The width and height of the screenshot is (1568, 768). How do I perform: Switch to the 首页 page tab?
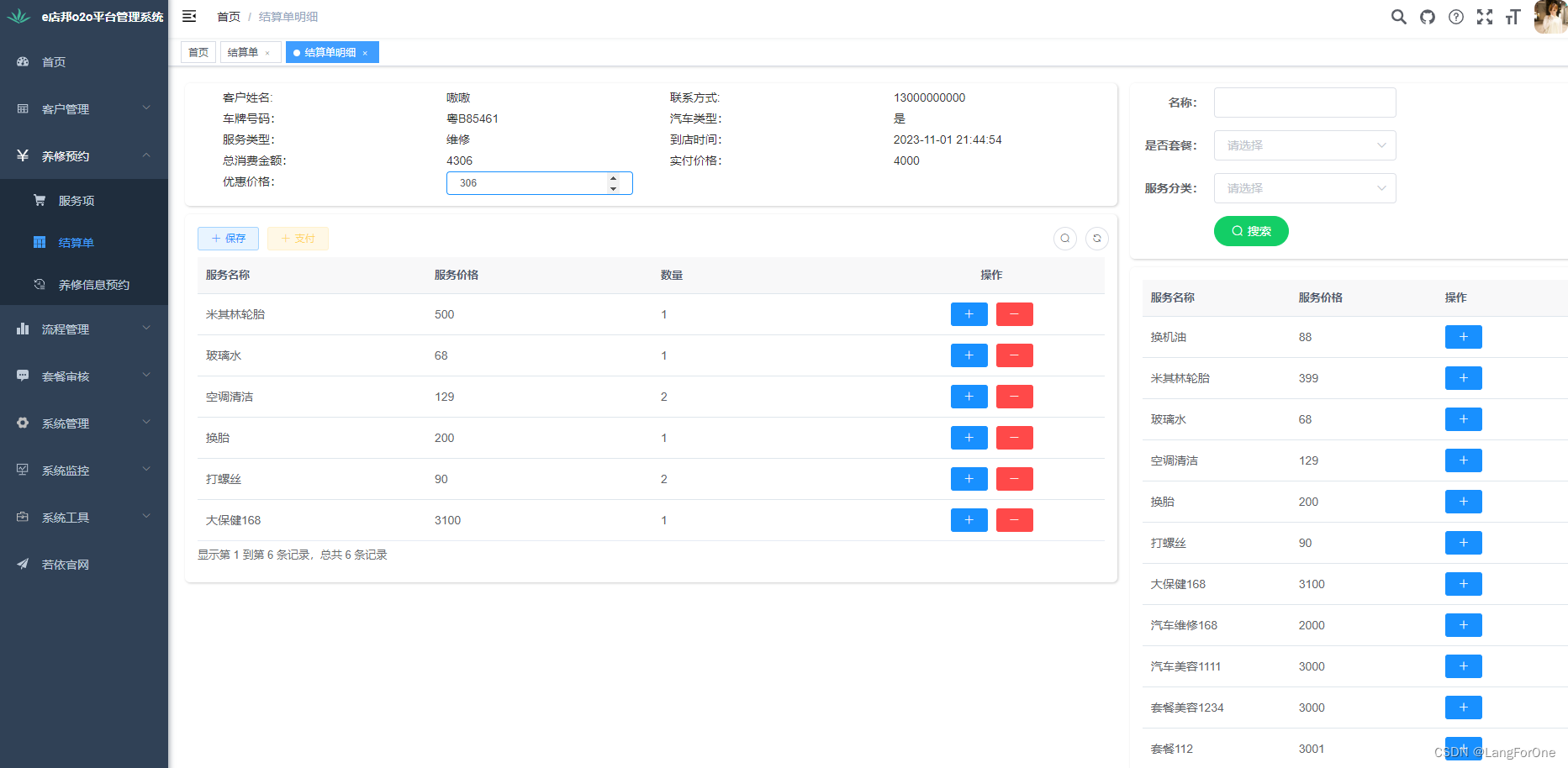point(198,52)
